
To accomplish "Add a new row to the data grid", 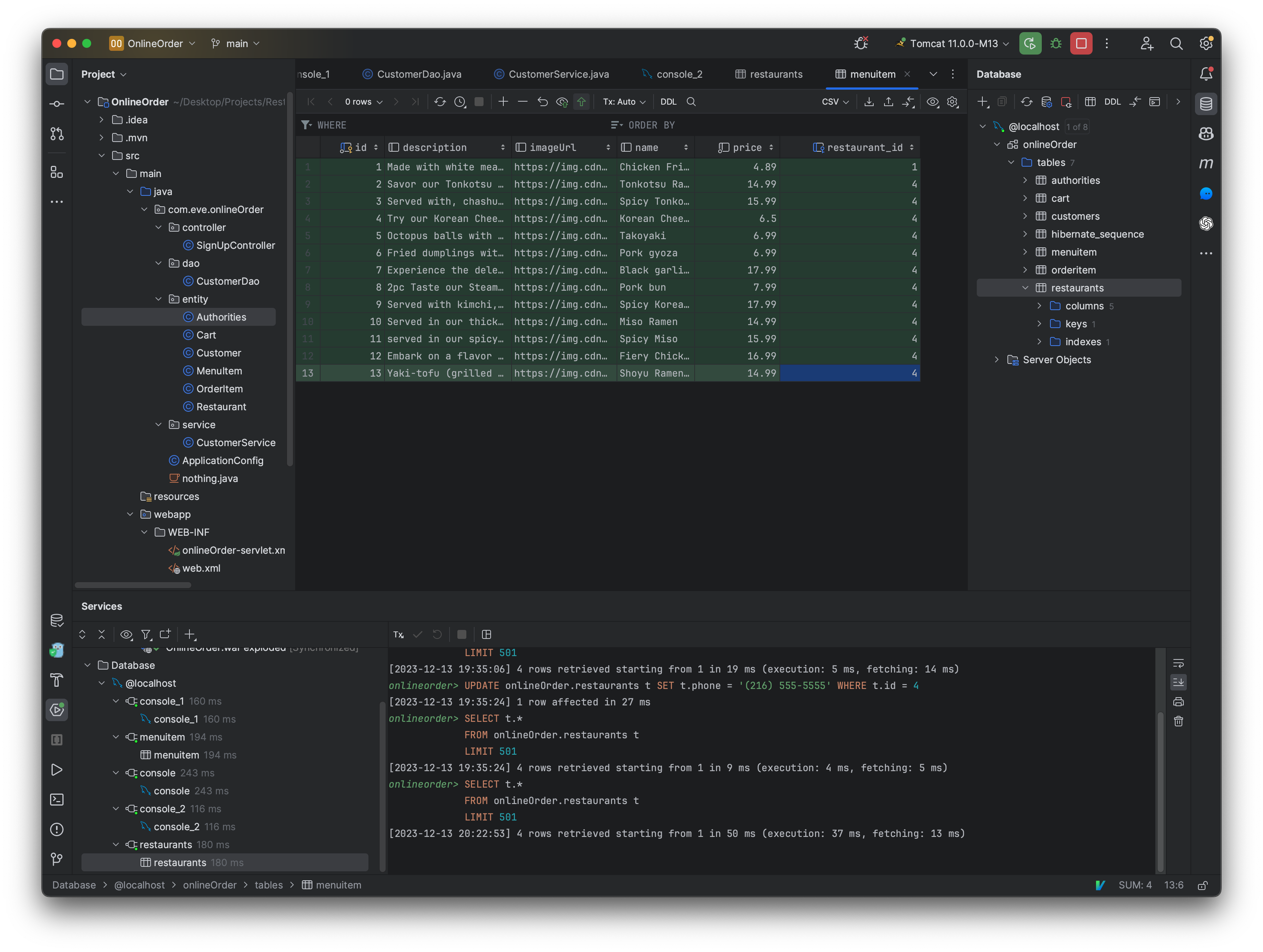I will (x=503, y=102).
